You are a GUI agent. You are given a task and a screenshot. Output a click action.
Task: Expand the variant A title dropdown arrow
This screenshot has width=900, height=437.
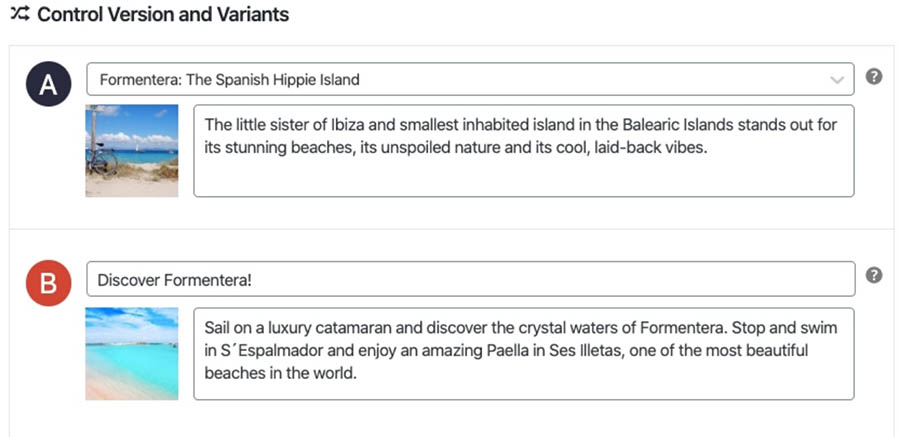coord(837,80)
